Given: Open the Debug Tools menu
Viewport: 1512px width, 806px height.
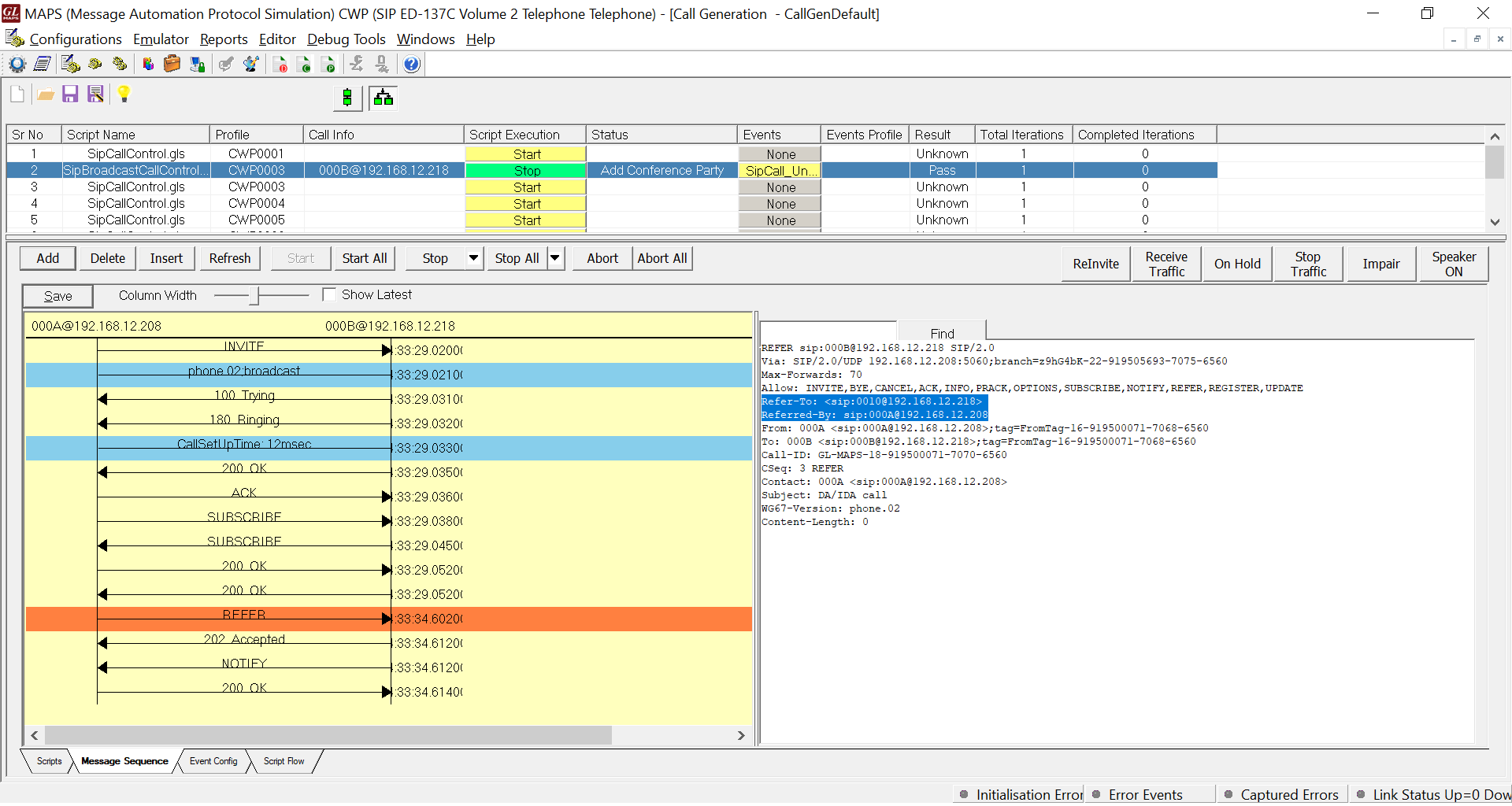Looking at the screenshot, I should (346, 39).
